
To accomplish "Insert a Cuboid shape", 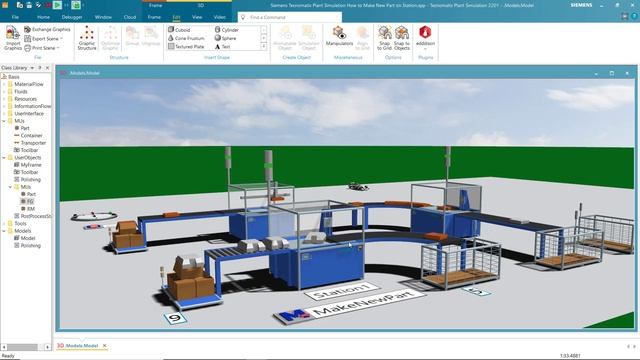I will 179,30.
